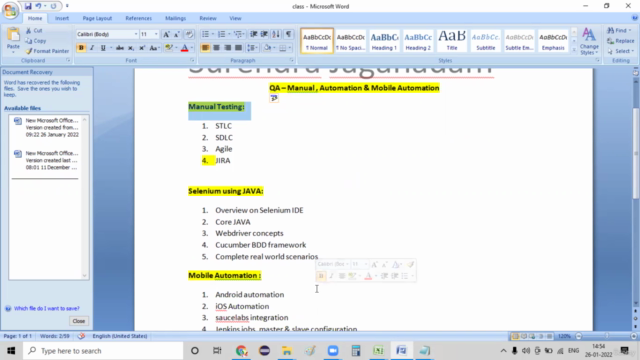Apply strikethrough formatting
This screenshot has height=360, width=640.
(x=120, y=48)
